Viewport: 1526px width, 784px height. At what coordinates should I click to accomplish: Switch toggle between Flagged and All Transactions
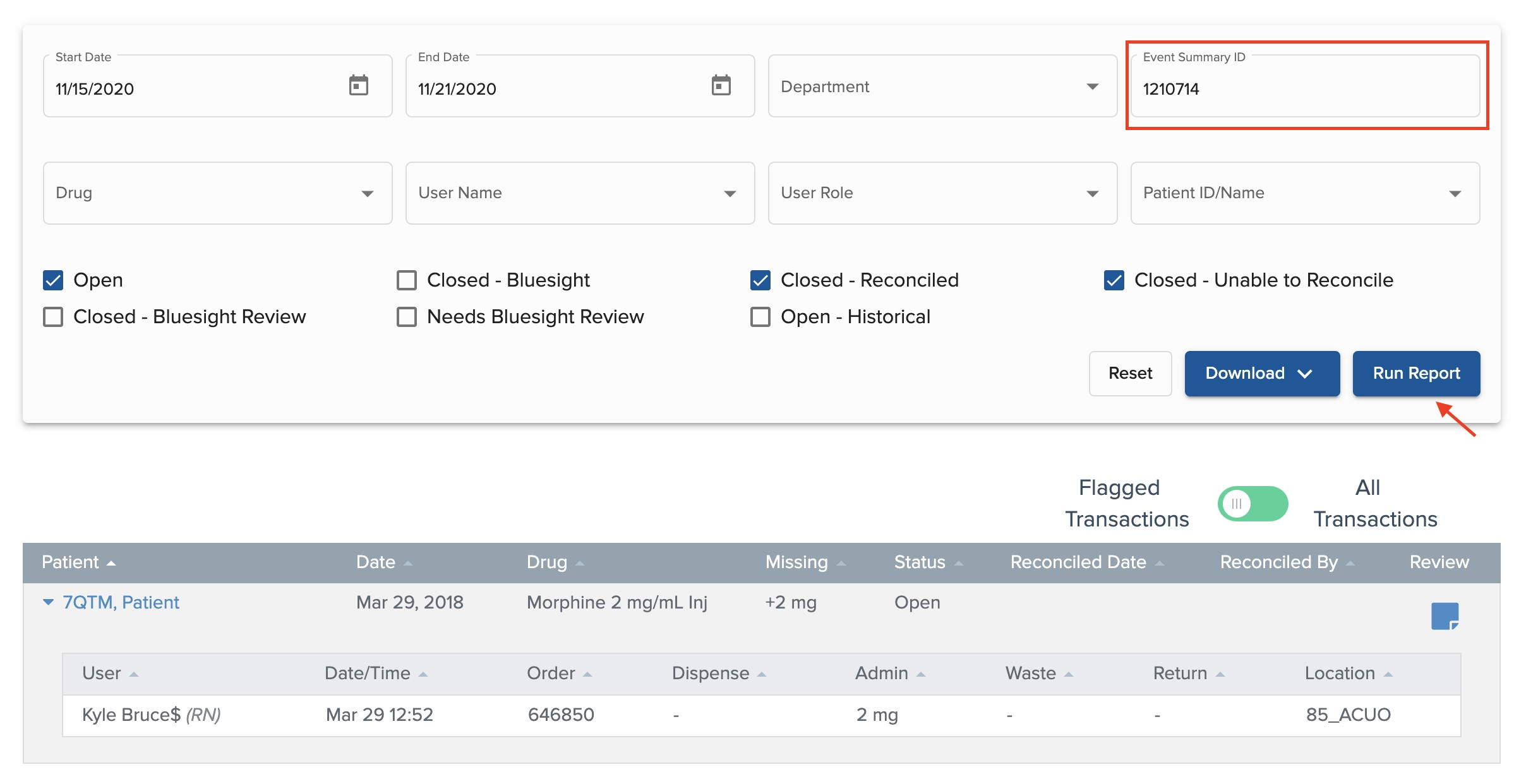(1252, 504)
